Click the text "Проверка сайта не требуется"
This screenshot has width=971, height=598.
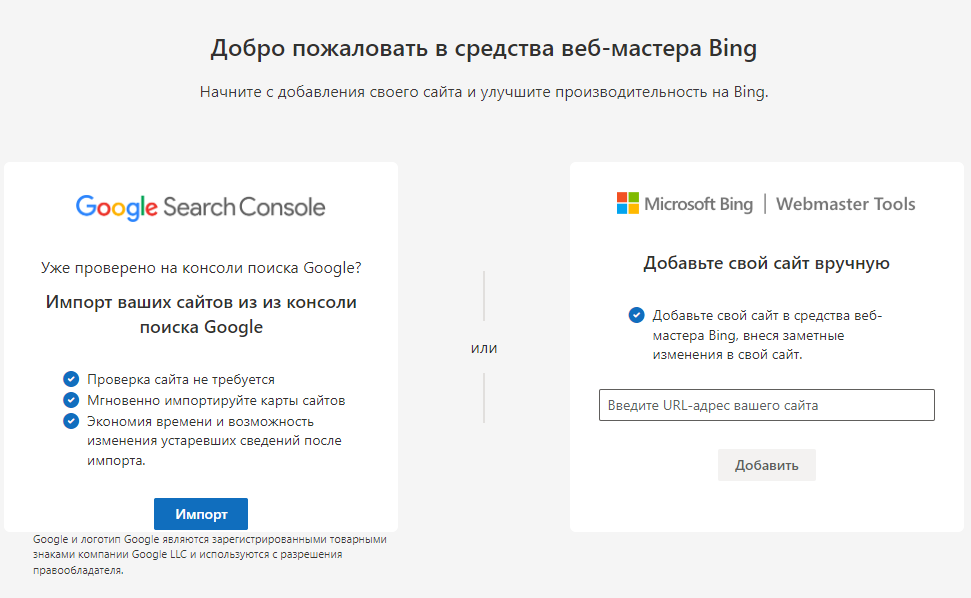180,380
